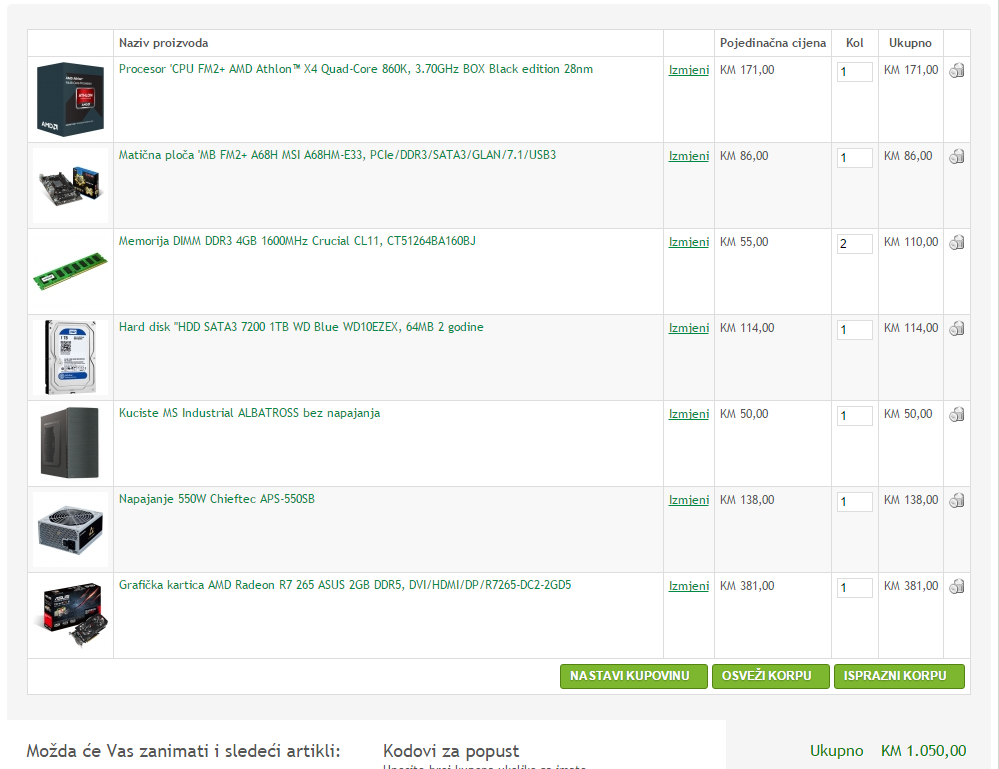Screen dimensions: 999x769
Task: Open the ALBATROSS case thumbnail image
Action: click(70, 443)
